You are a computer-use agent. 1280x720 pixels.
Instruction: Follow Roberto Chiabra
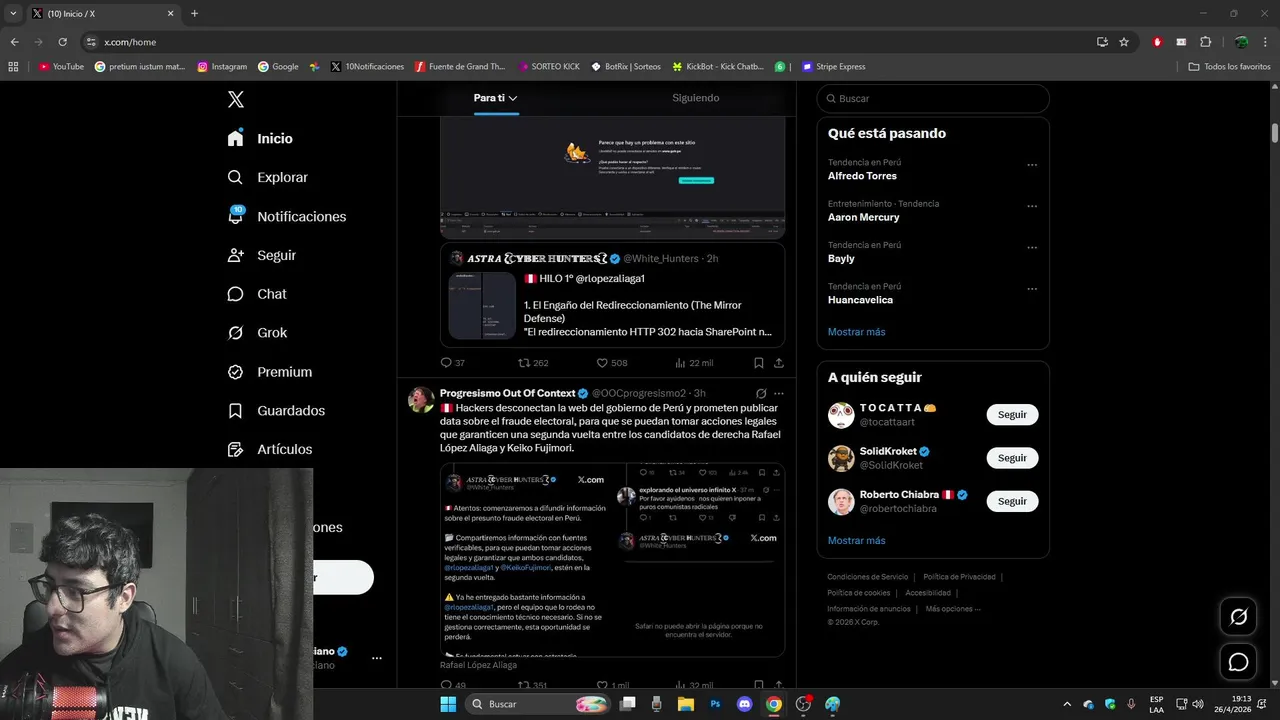(x=1012, y=501)
